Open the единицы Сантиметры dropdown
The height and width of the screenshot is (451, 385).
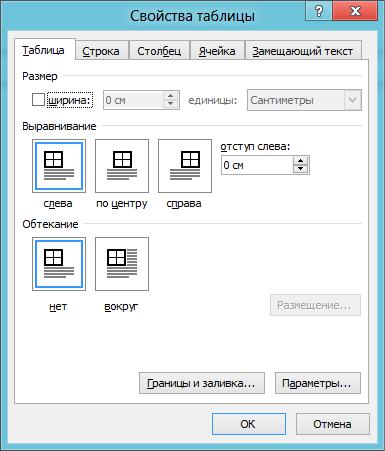(304, 100)
